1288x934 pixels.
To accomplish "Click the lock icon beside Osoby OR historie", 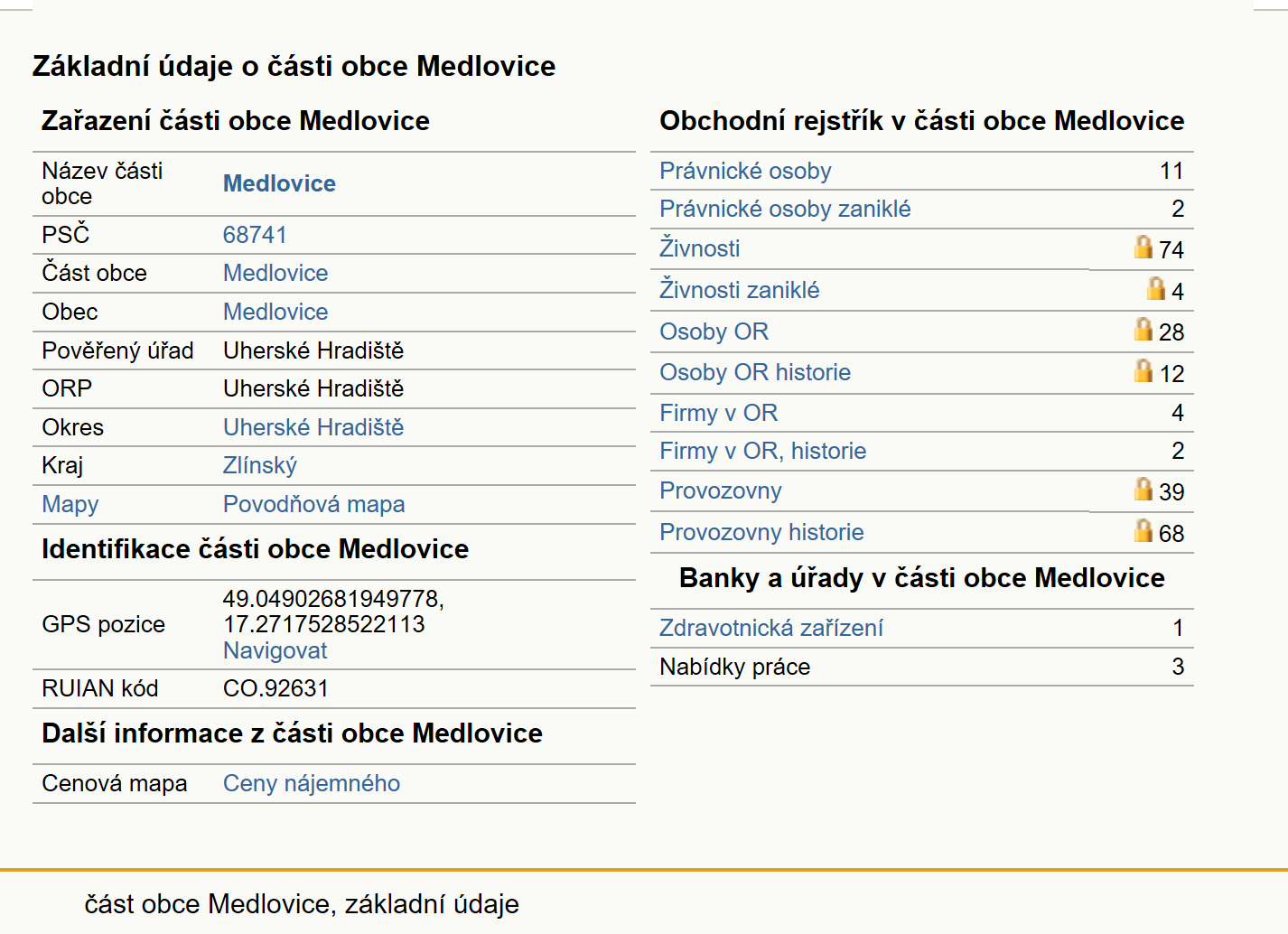I will coord(1143,370).
